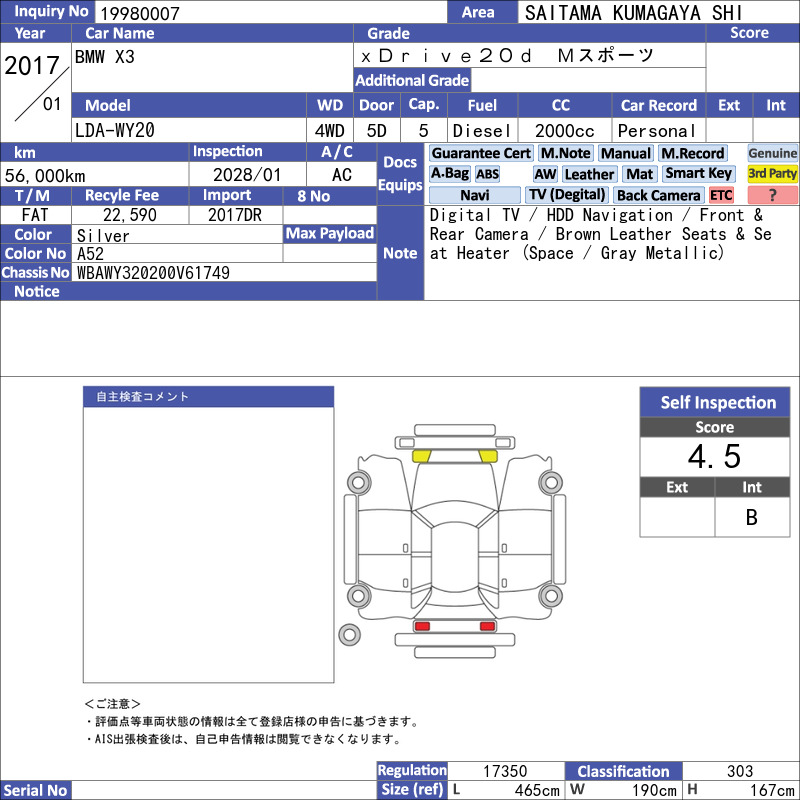This screenshot has height=800, width=800.
Task: Click the Manual document badge
Action: [626, 153]
